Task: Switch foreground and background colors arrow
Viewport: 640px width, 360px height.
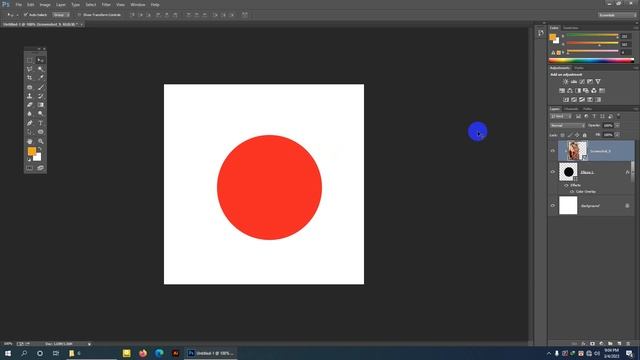Action: pyautogui.click(x=40, y=149)
